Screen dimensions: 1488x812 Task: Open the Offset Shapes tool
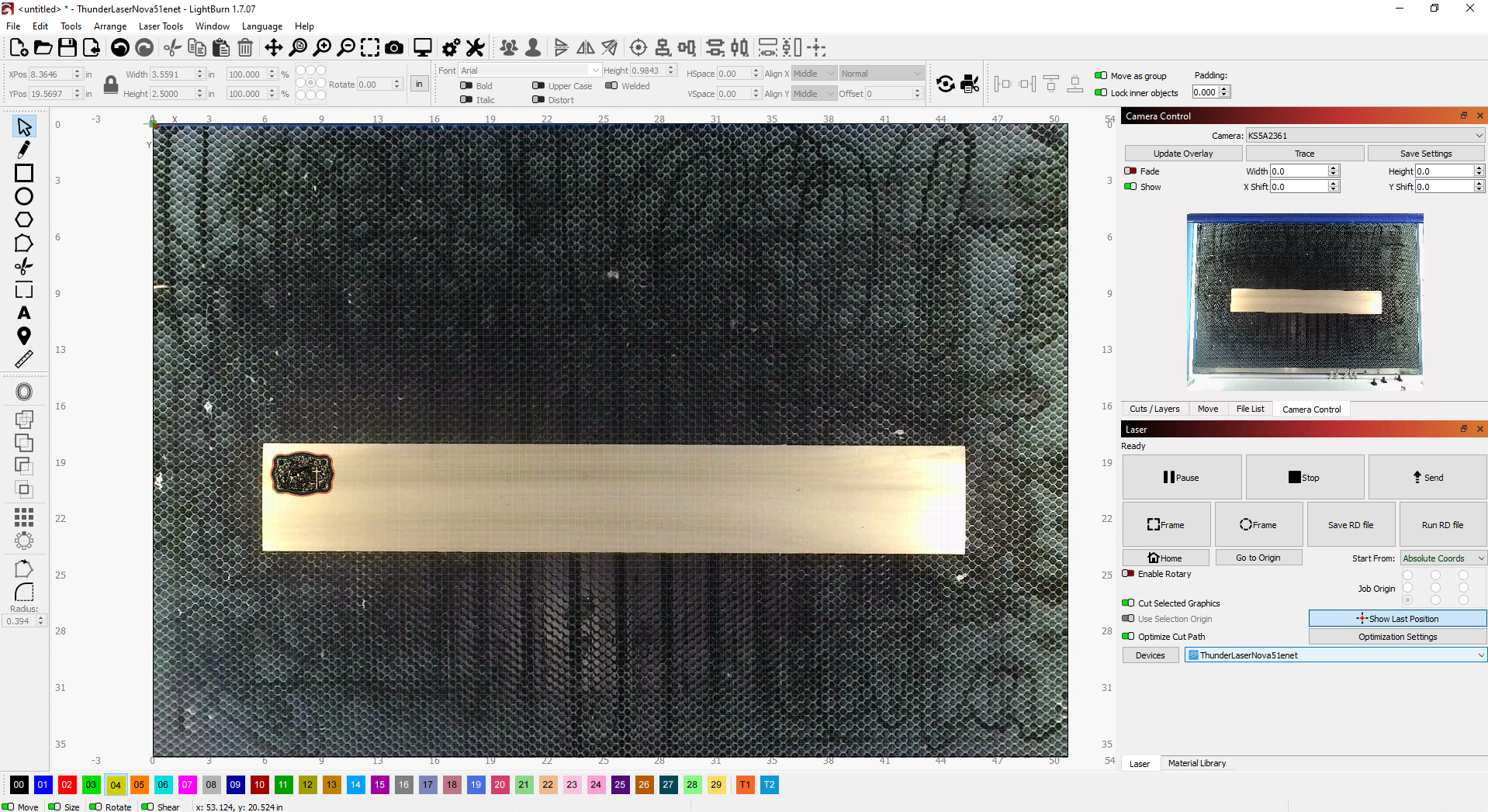[x=24, y=392]
